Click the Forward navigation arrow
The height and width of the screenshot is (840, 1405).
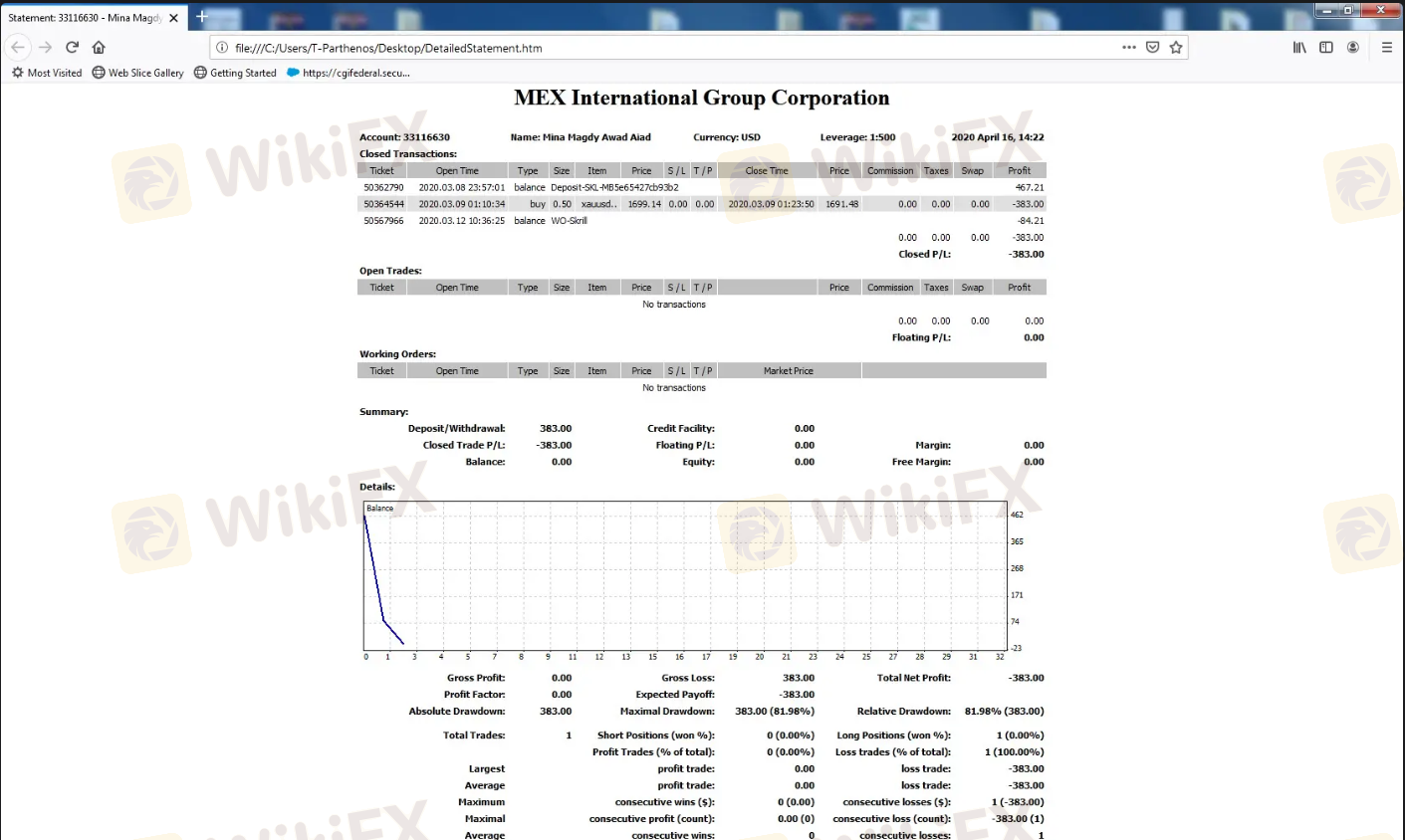point(45,47)
